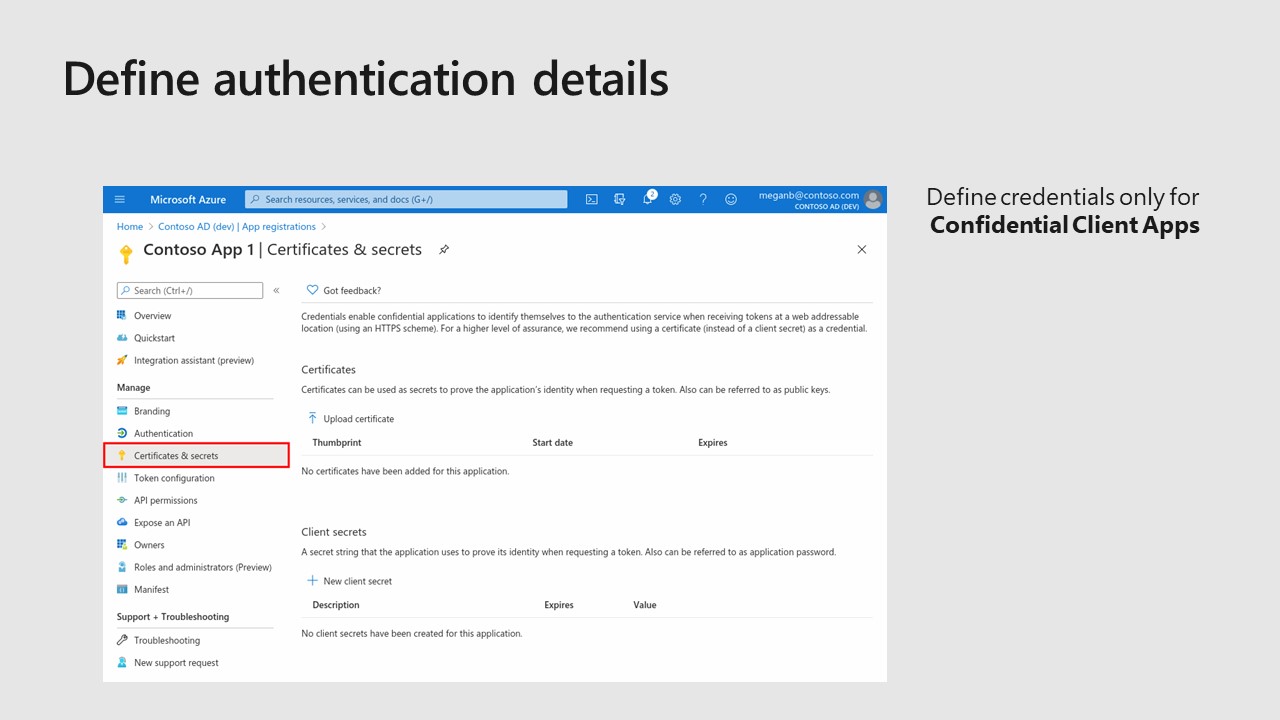Image resolution: width=1280 pixels, height=720 pixels.
Task: Collapse the left navigation menu chevron
Action: tap(276, 291)
